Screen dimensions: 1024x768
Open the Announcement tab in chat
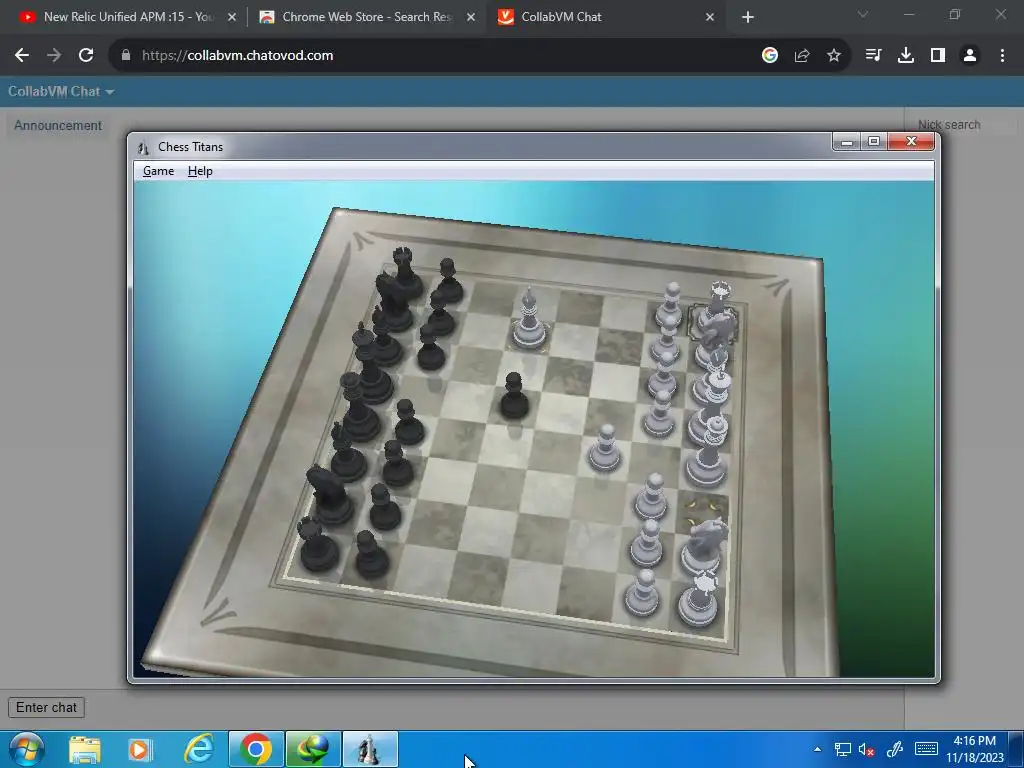(58, 125)
